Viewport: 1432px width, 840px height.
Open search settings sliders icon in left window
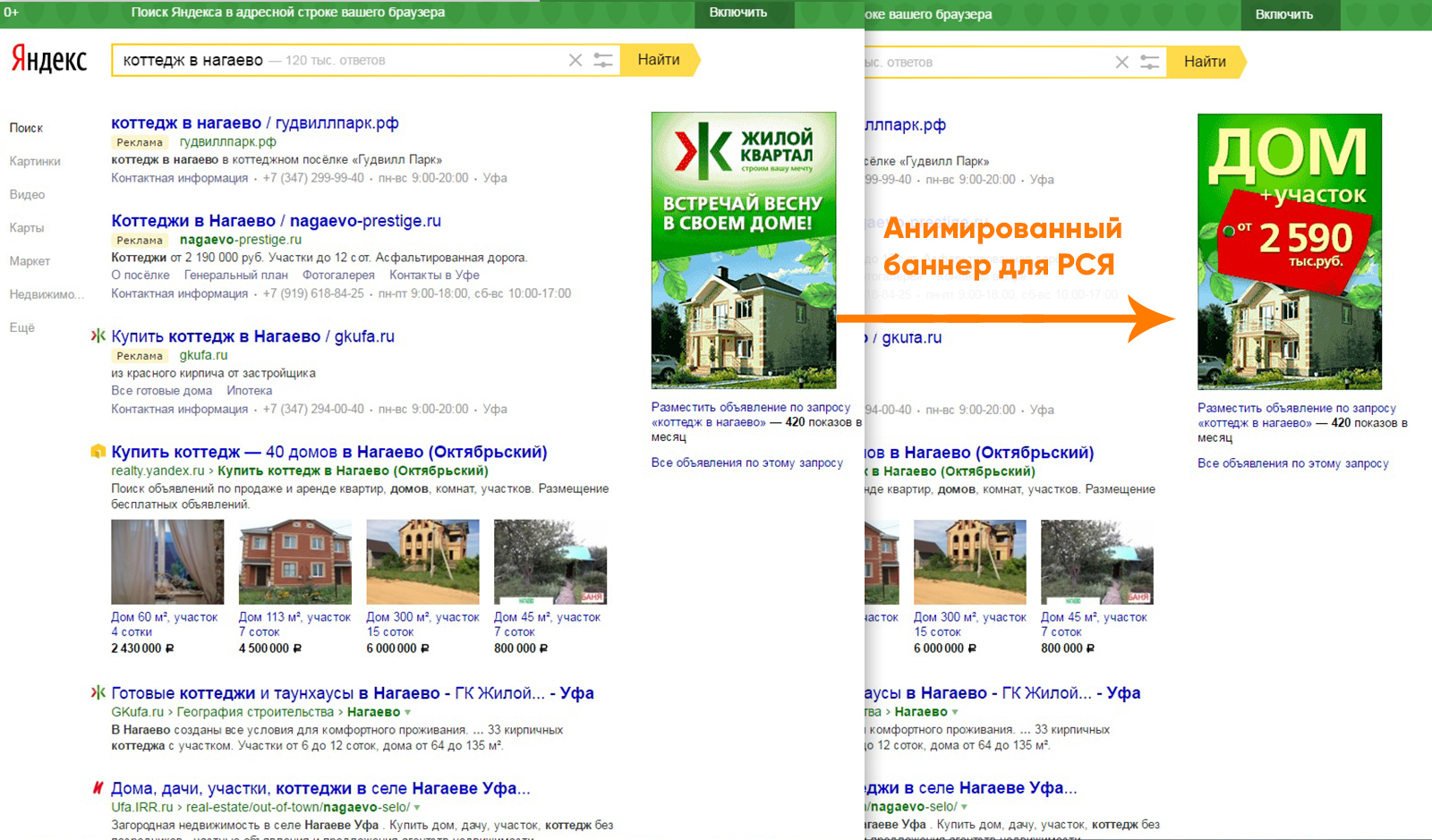(x=603, y=60)
